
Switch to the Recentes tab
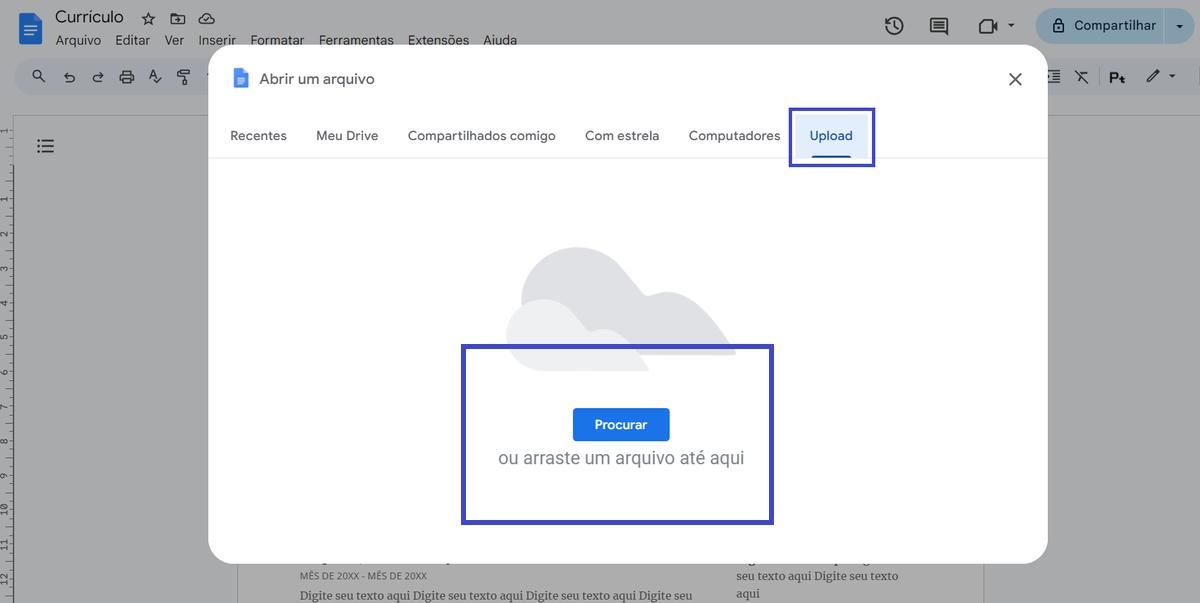click(x=258, y=135)
